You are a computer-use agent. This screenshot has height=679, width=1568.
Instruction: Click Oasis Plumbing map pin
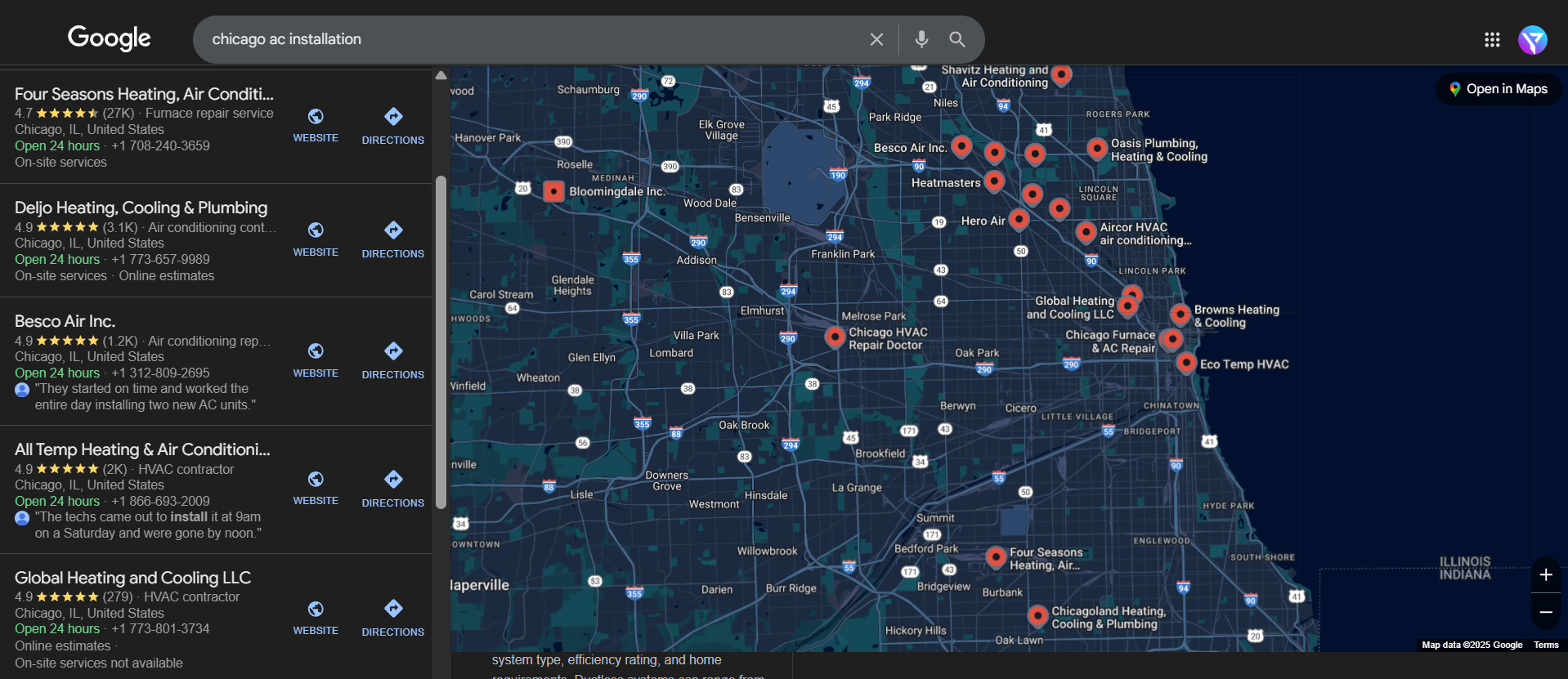point(1097,149)
